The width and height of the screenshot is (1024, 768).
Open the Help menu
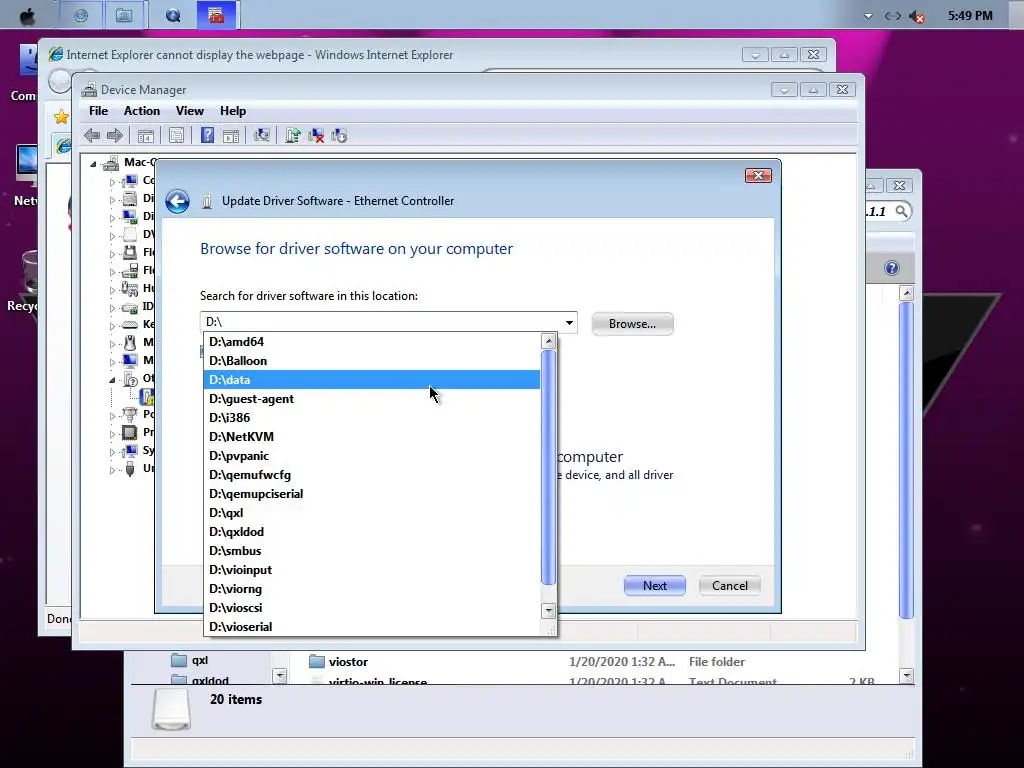(233, 111)
